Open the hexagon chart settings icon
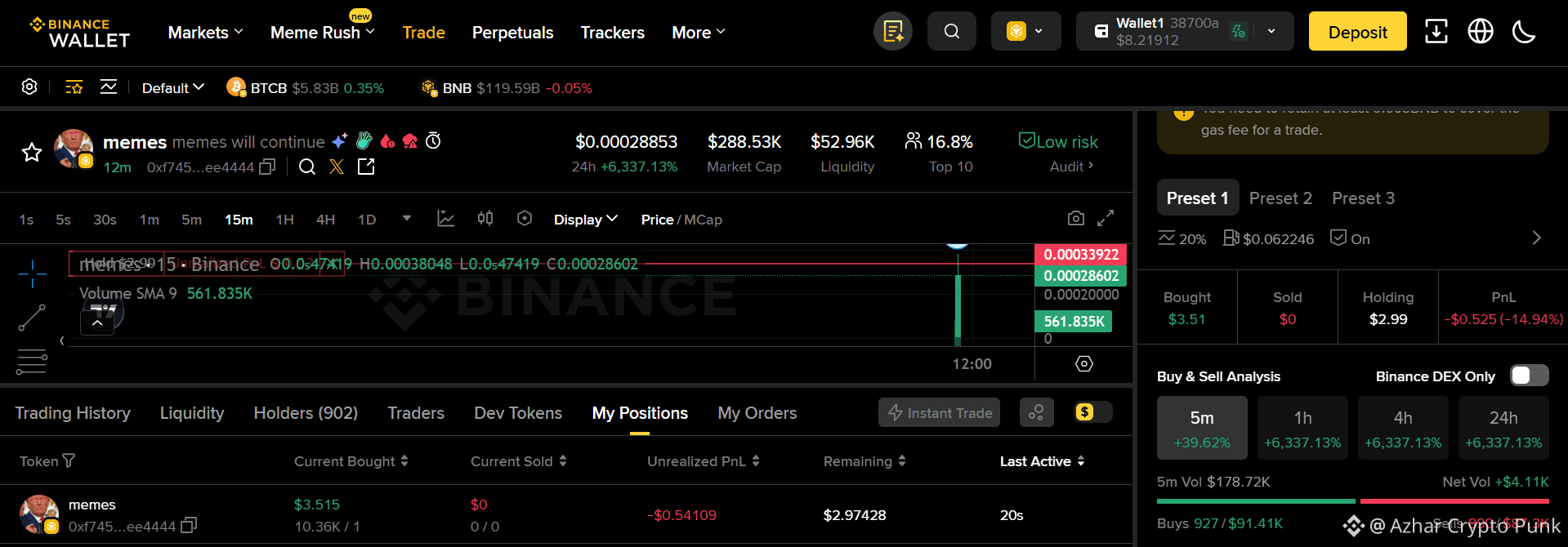 click(525, 219)
